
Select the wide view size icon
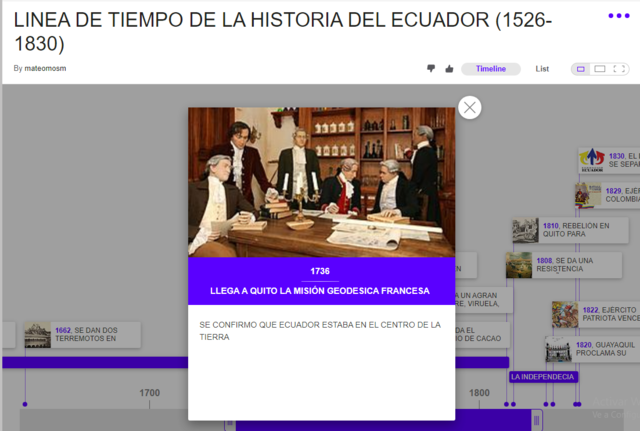[600, 69]
